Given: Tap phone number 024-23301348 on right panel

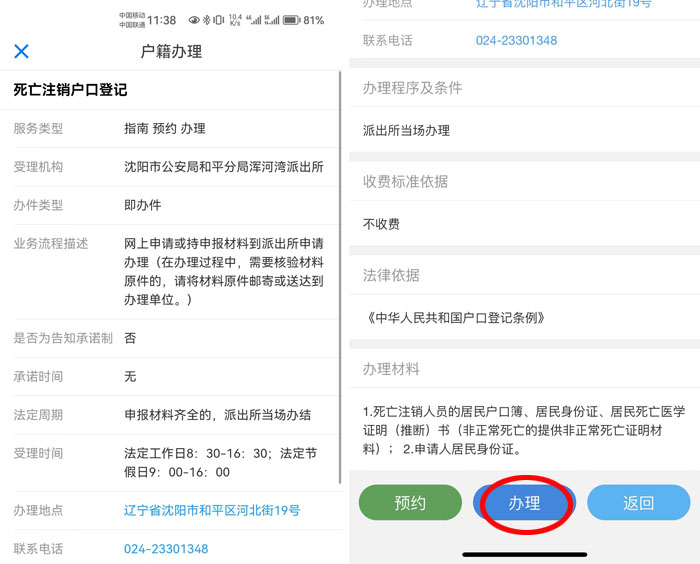Looking at the screenshot, I should (516, 41).
